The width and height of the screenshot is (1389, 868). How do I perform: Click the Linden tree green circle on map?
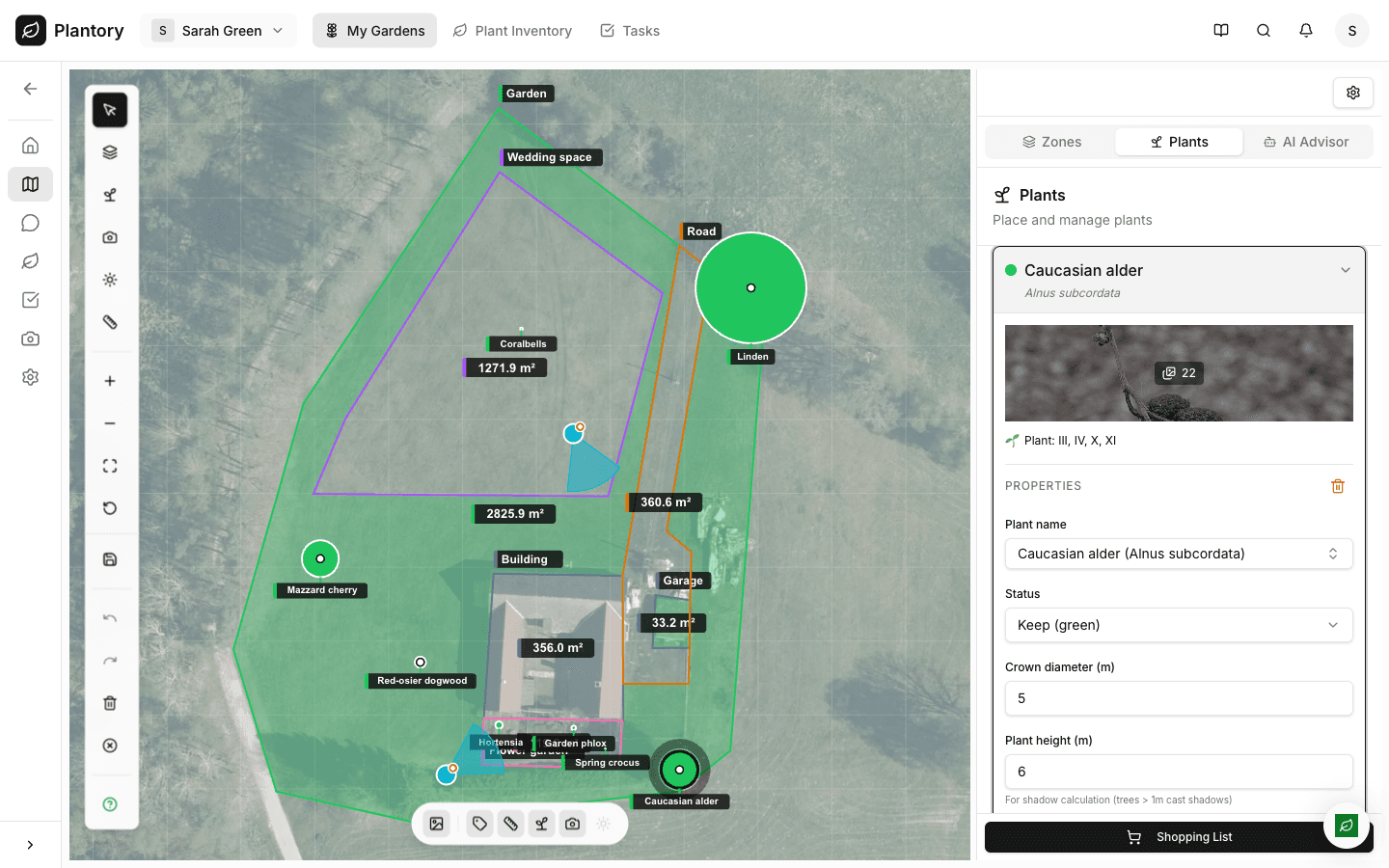click(750, 287)
